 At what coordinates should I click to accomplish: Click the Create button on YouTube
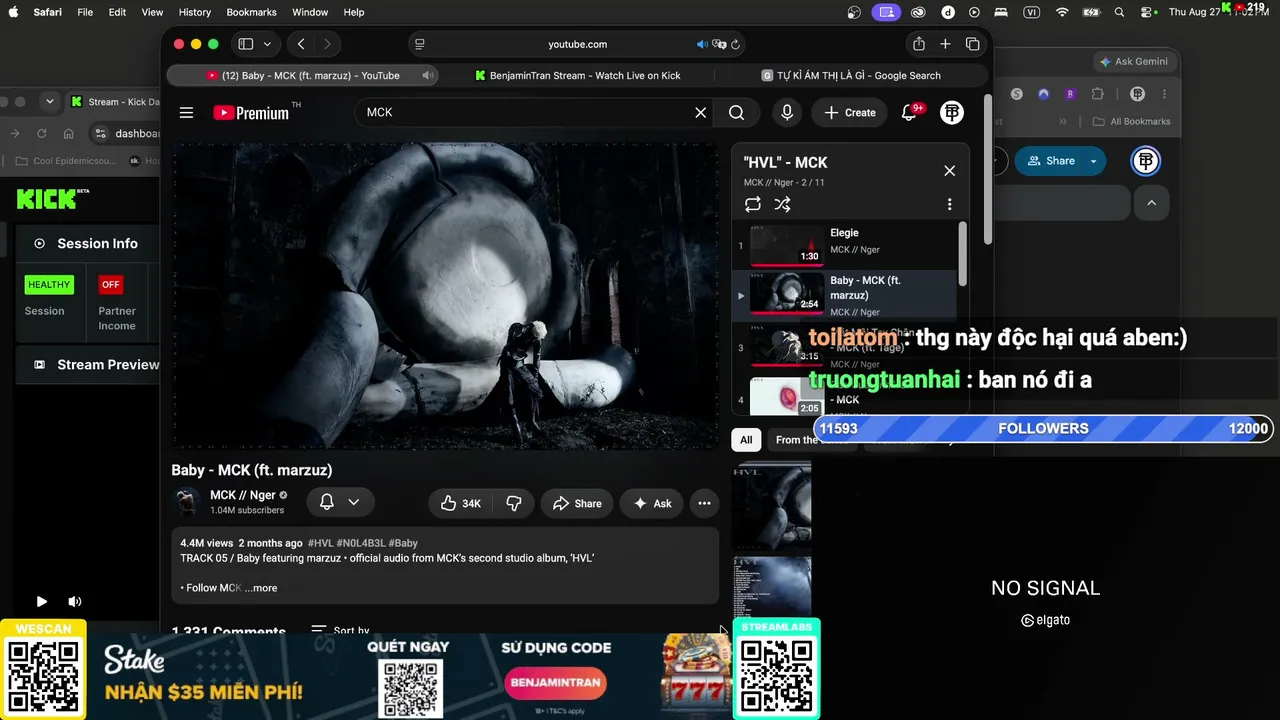pos(850,113)
